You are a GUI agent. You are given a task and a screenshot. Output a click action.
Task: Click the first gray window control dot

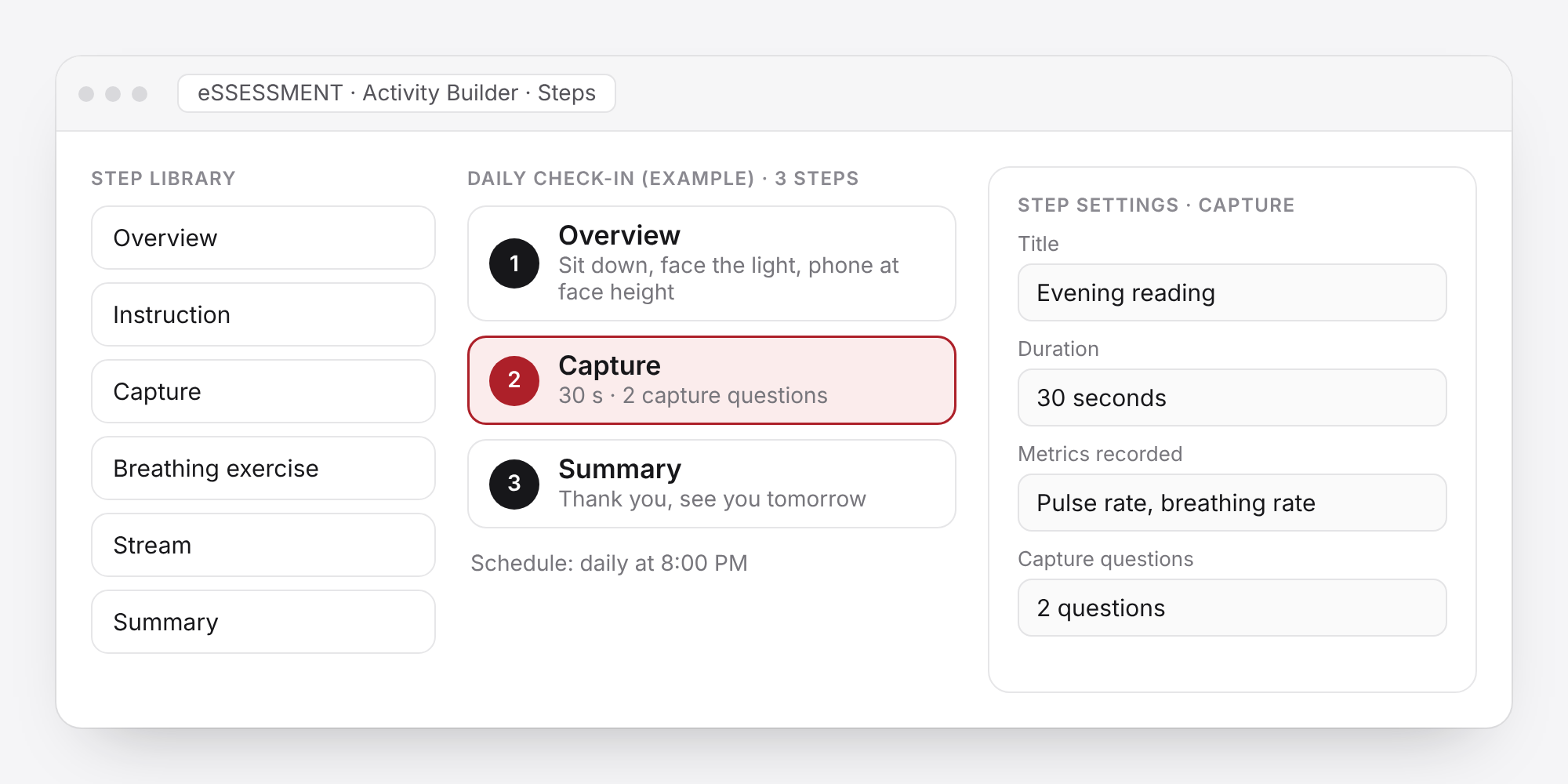[x=86, y=94]
